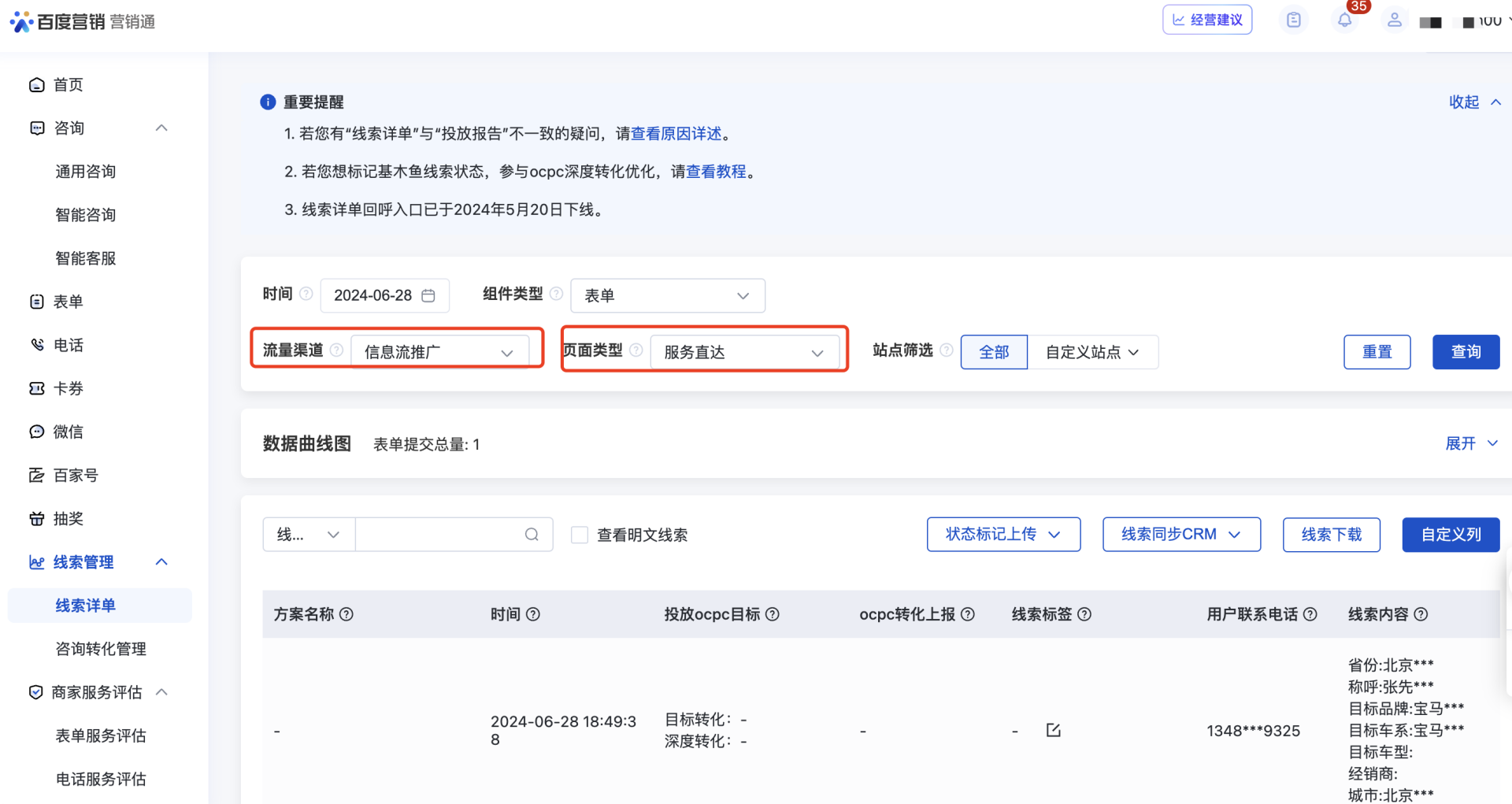Screen dimensions: 1512x804
Task: Enable the 查看明文线索 checkbox
Action: pyautogui.click(x=580, y=535)
